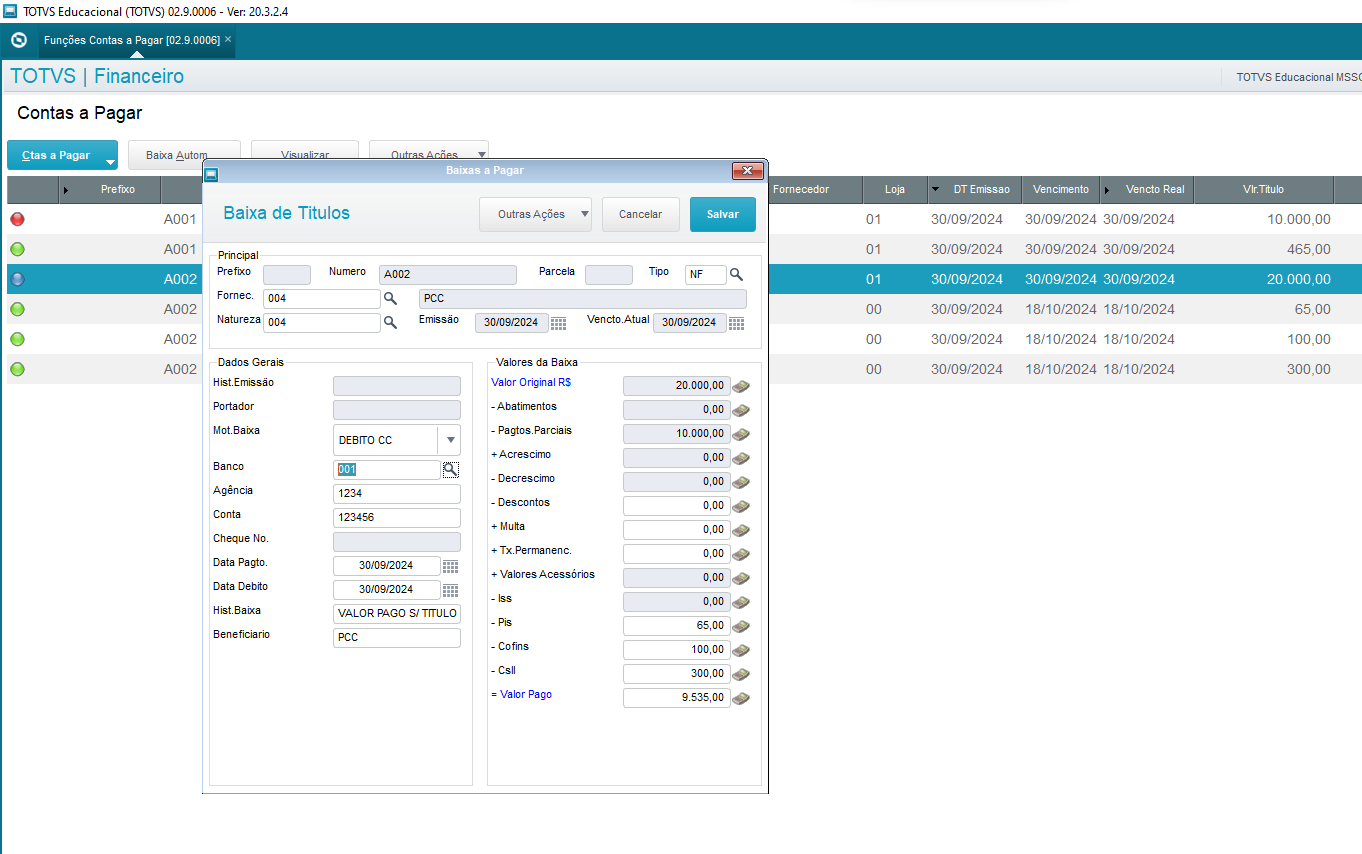This screenshot has width=1362, height=854.
Task: Edit the Cofins value field
Action: 677,650
